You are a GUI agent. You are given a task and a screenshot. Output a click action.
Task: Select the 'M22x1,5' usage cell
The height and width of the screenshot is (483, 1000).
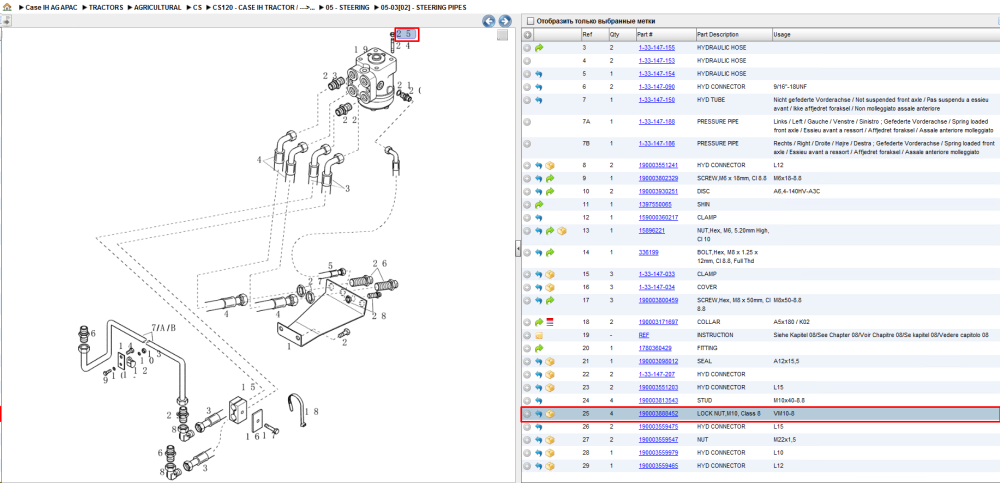tap(784, 440)
